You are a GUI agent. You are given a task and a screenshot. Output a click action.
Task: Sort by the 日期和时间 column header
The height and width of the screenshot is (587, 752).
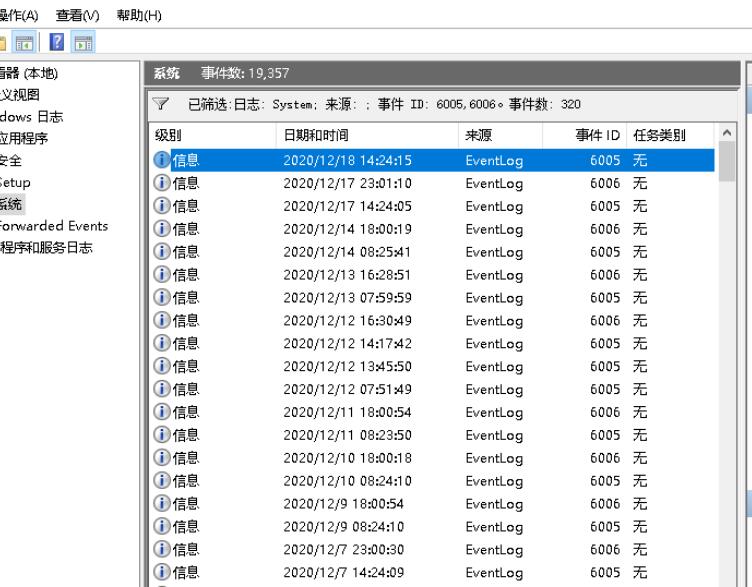click(x=367, y=135)
